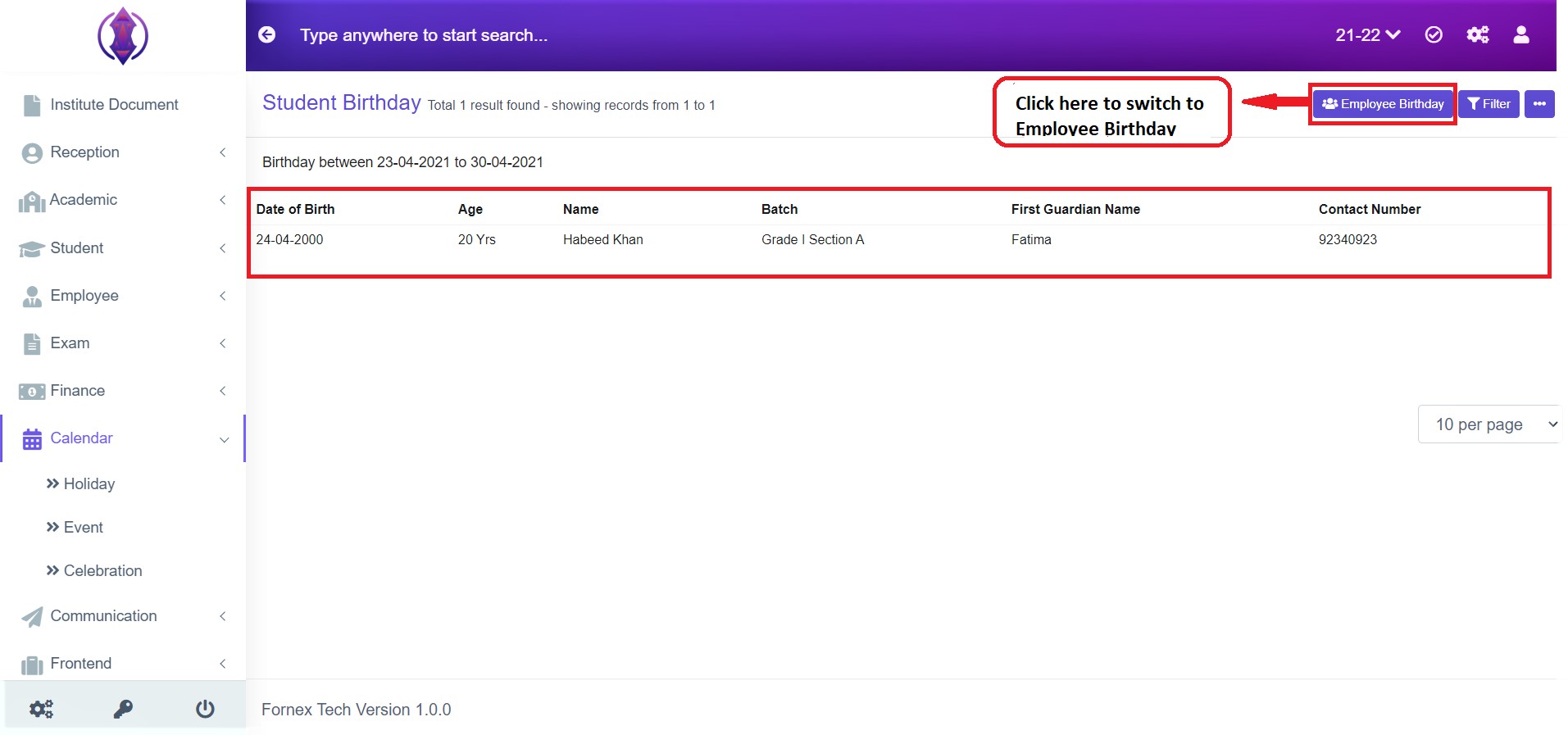Expand the Employee sidebar menu
This screenshot has height=735, width=1568.
pos(123,296)
